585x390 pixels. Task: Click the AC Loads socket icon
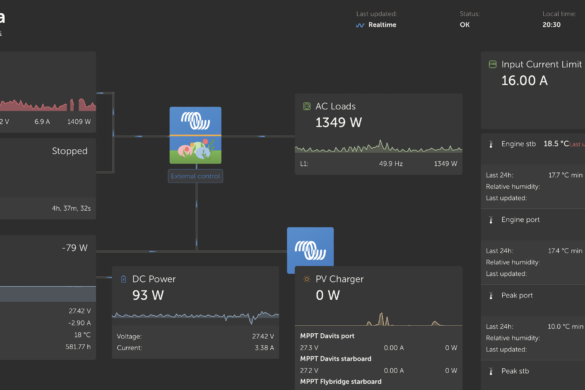coord(306,106)
